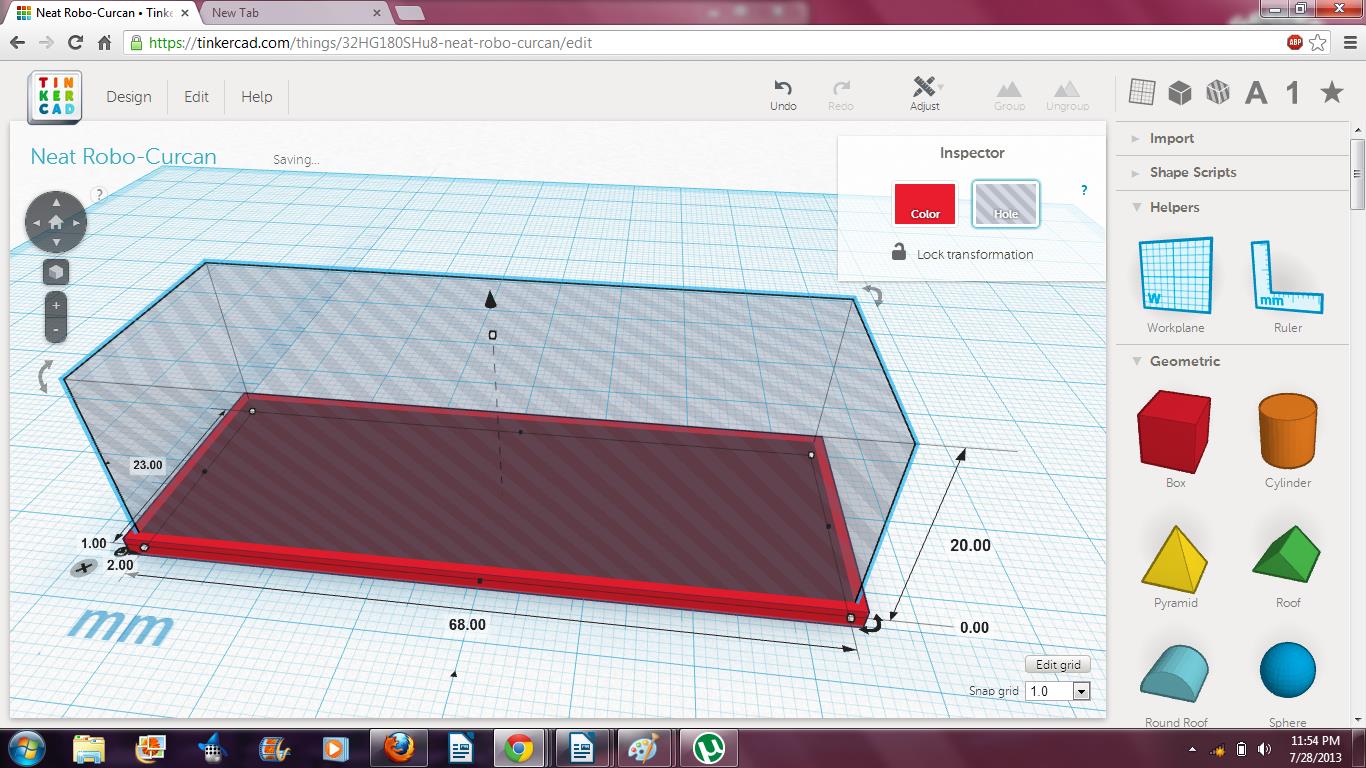Select the Neat Robo-Curcan browser tab
Image resolution: width=1366 pixels, height=768 pixels.
[x=100, y=13]
